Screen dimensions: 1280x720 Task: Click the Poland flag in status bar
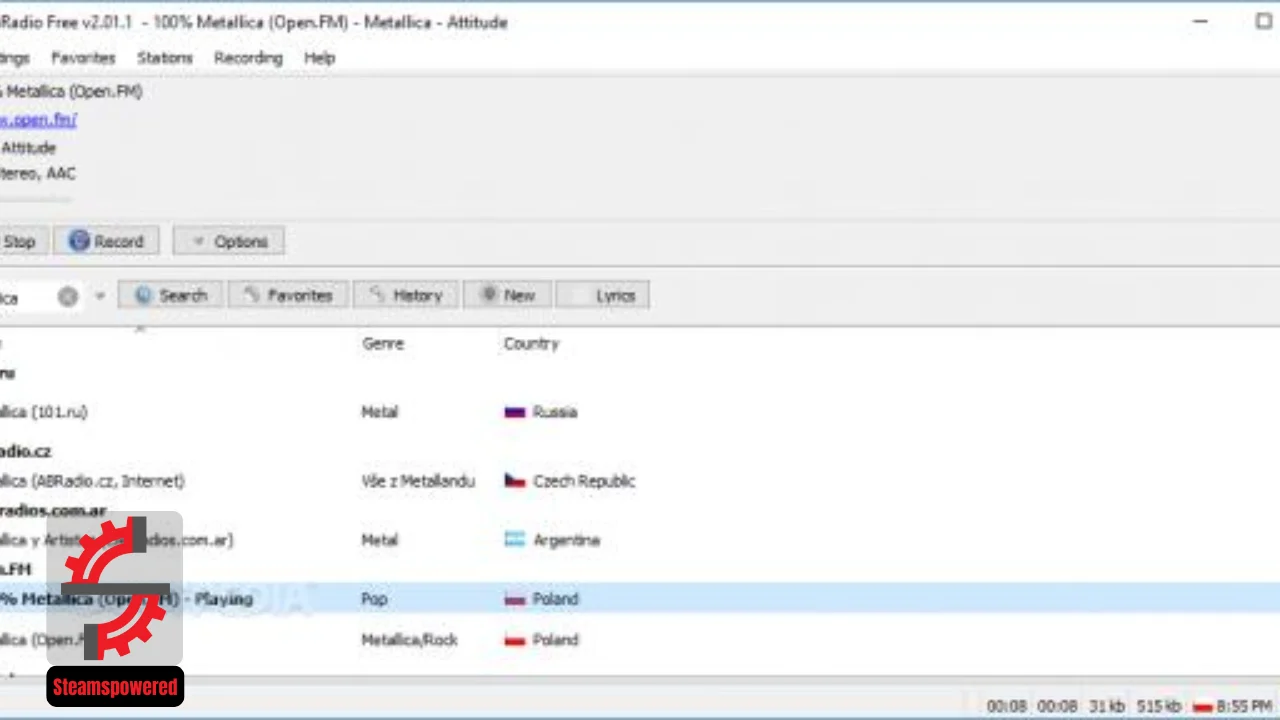click(1203, 707)
